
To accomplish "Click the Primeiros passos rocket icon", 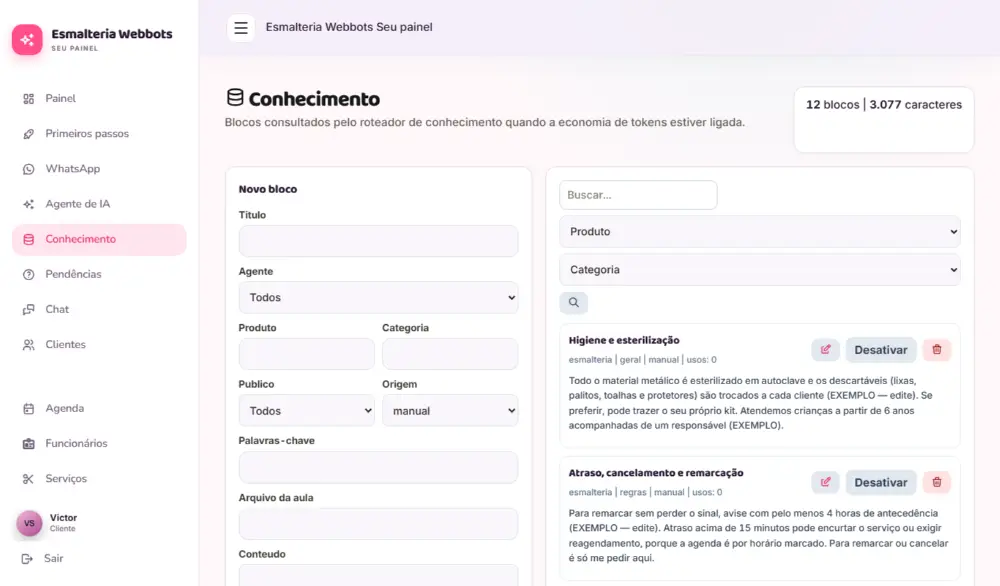I will coord(29,134).
